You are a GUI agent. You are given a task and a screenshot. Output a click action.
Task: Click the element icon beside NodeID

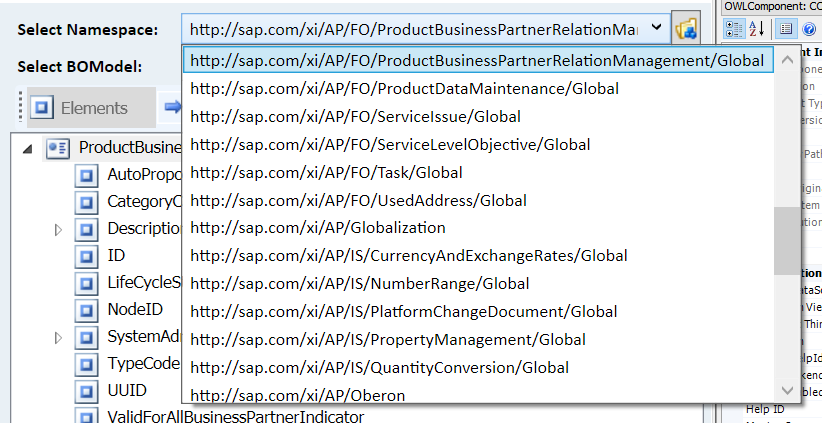tap(86, 310)
